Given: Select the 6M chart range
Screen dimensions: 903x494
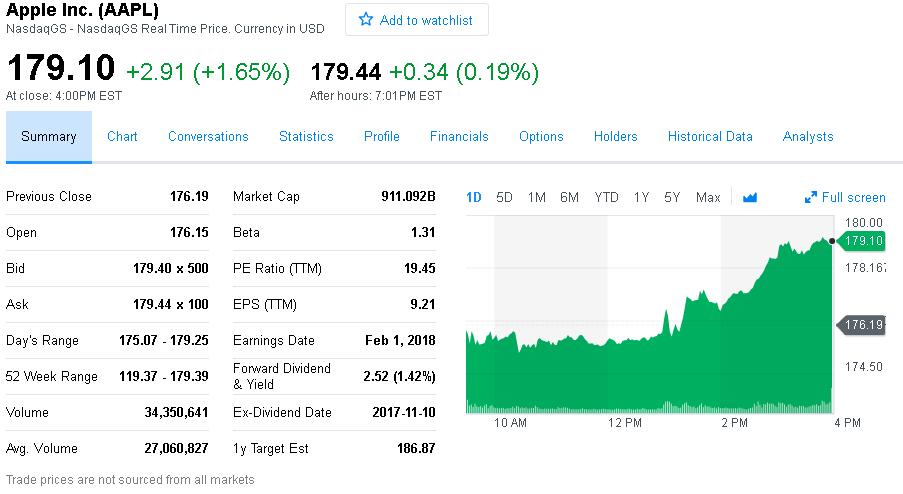Looking at the screenshot, I should click(x=569, y=197).
